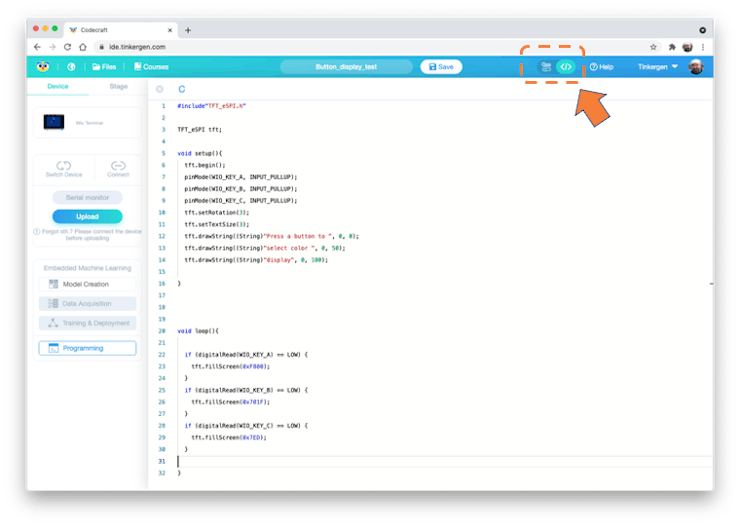Click the "Press a button to" drawString line
This screenshot has width=740, height=526.
click(272, 236)
